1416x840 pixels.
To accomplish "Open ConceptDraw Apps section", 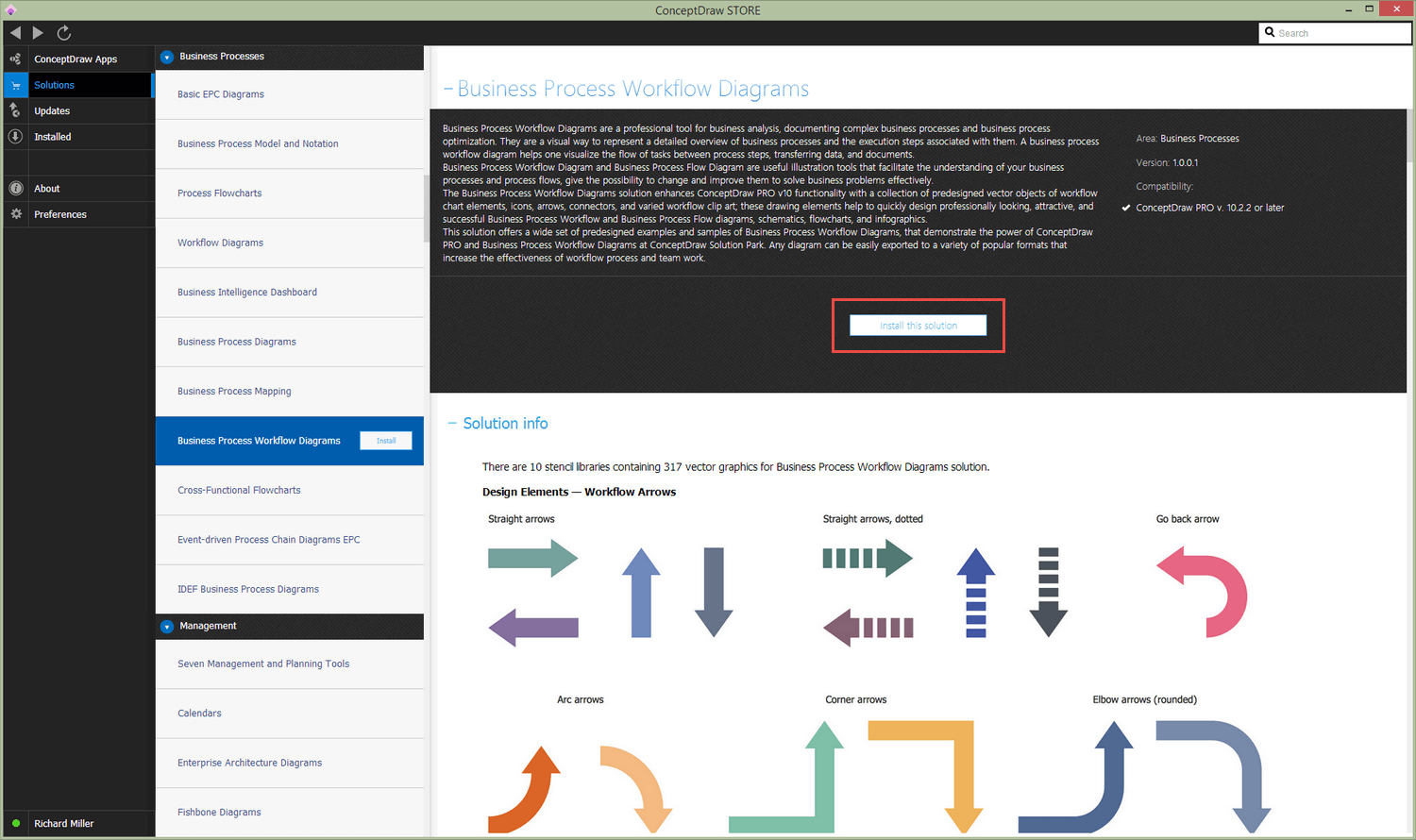I will [x=76, y=59].
